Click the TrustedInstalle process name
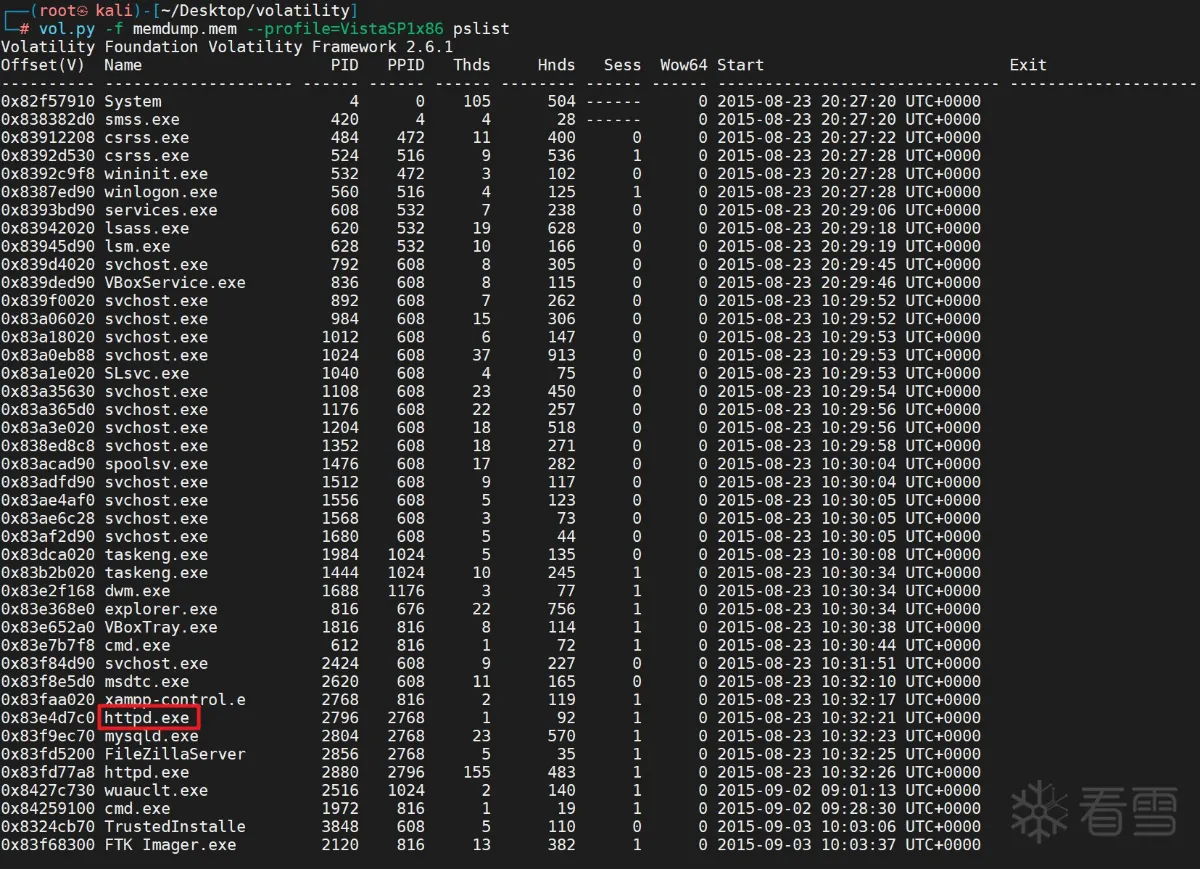This screenshot has width=1200, height=869. [175, 827]
